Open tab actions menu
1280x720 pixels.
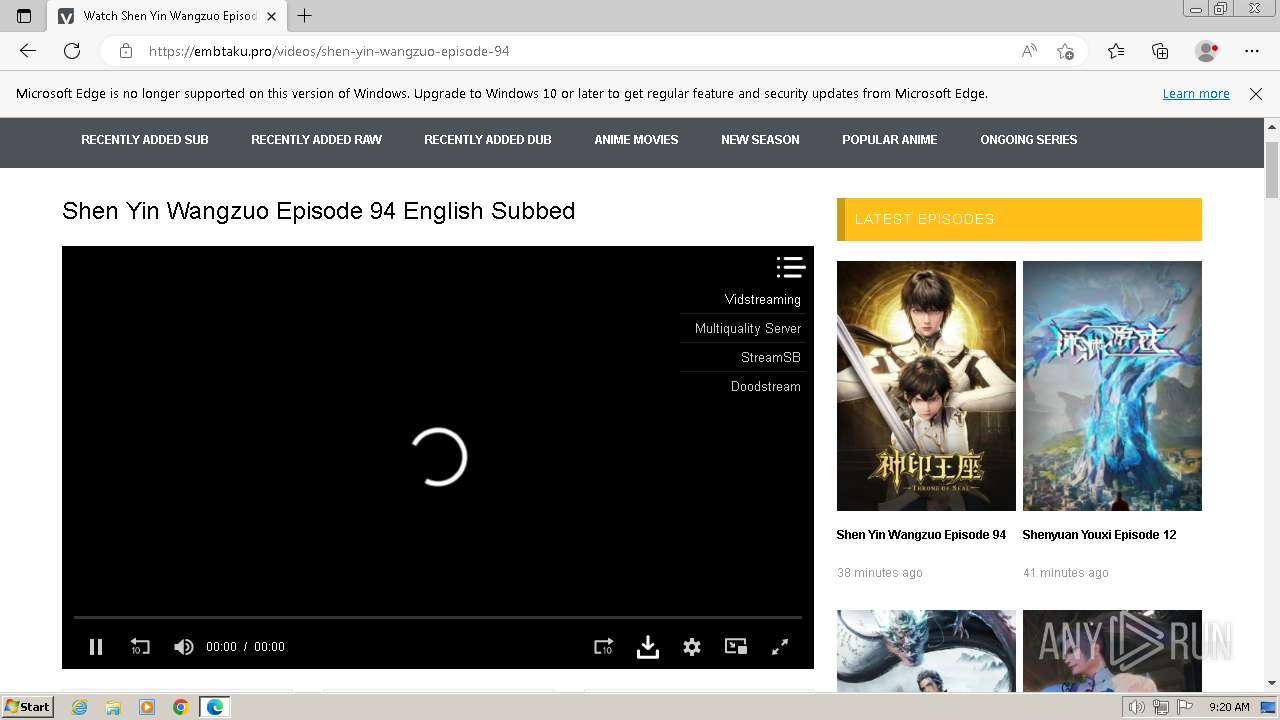[24, 16]
